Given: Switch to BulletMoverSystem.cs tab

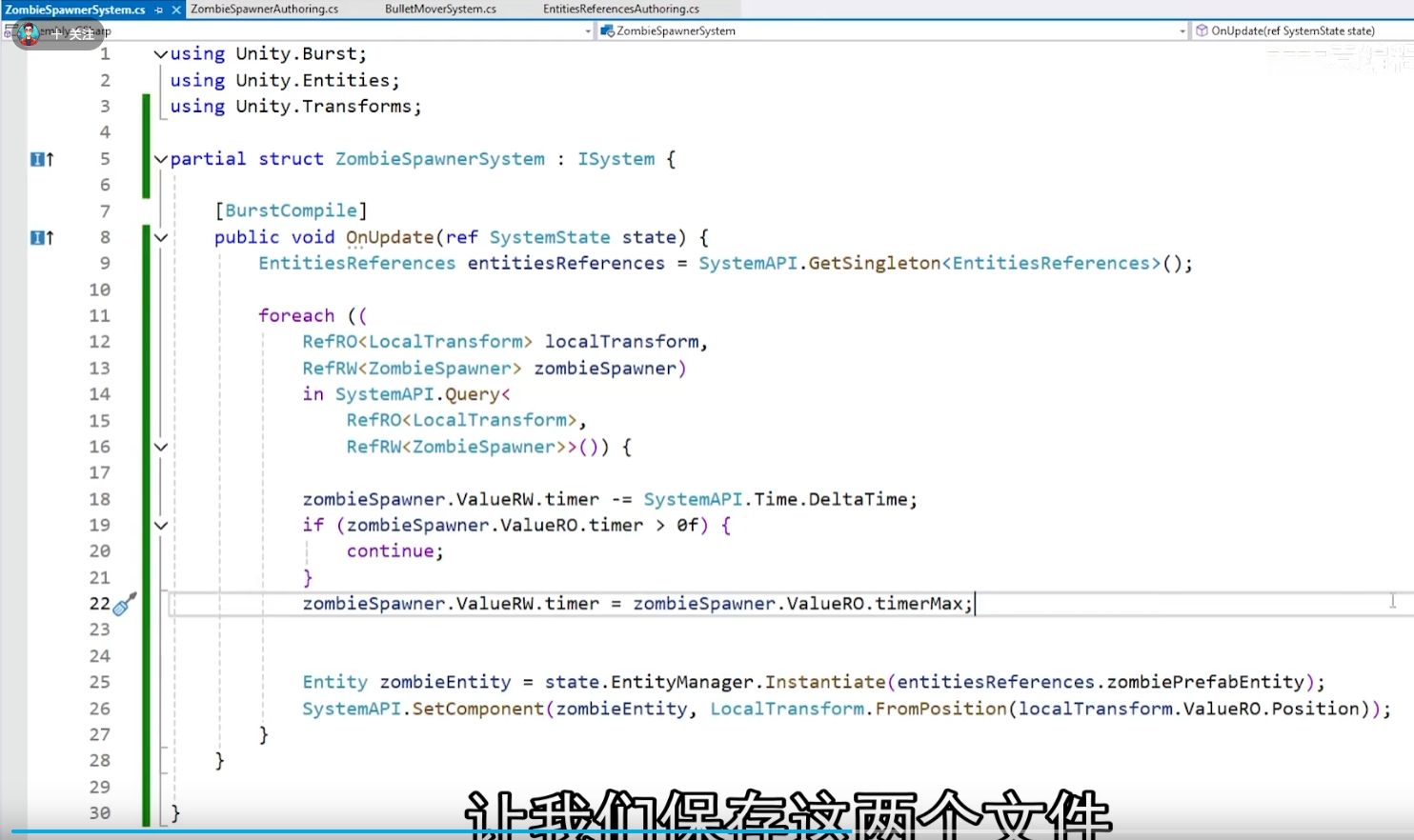Looking at the screenshot, I should click(440, 9).
